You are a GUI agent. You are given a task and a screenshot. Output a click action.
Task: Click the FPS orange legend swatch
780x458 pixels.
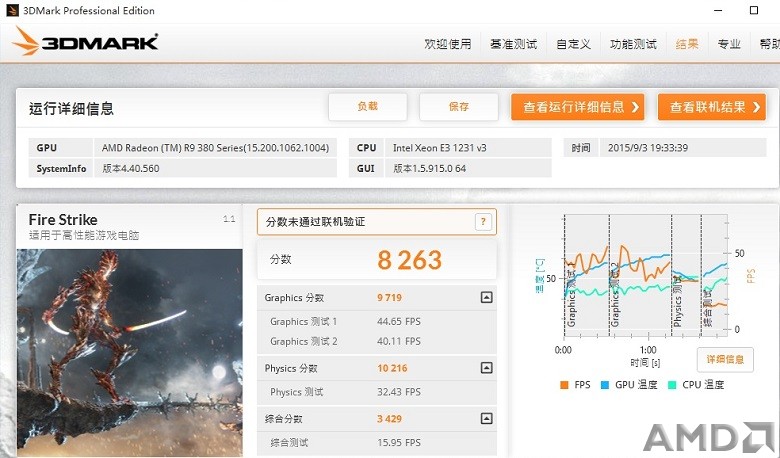[x=564, y=385]
